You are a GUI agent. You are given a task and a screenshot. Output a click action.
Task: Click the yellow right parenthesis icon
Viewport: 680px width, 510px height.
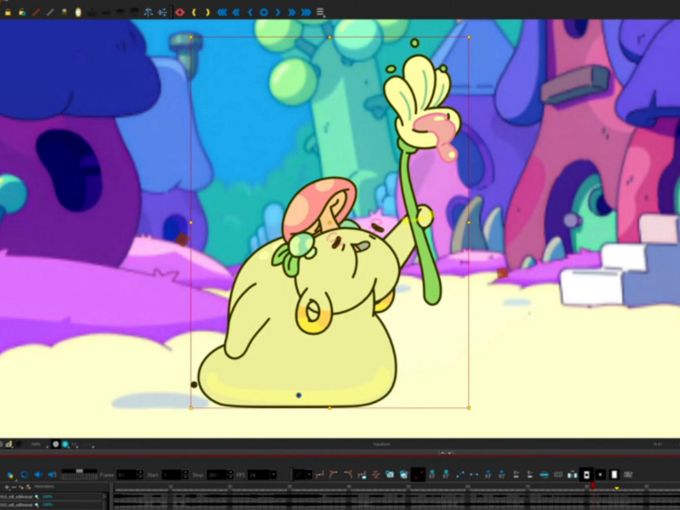click(208, 13)
